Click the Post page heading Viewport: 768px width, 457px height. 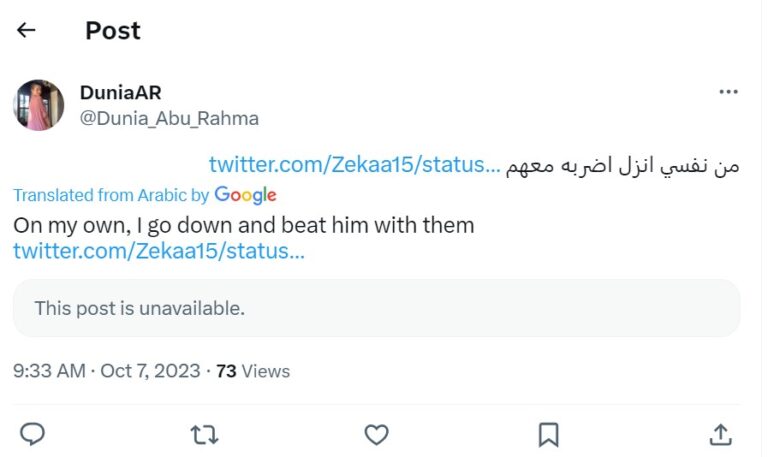coord(113,30)
